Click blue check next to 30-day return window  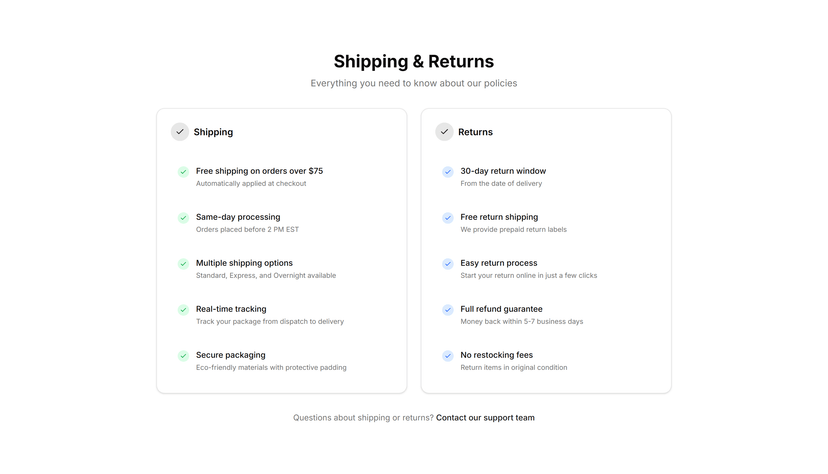click(448, 172)
